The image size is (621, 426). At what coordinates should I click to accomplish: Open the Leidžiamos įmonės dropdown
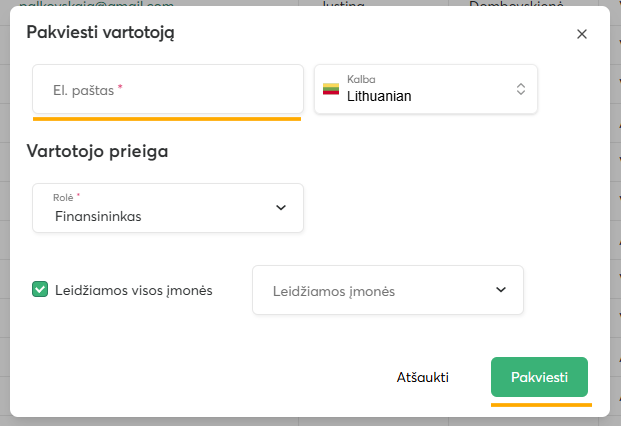pyautogui.click(x=388, y=290)
